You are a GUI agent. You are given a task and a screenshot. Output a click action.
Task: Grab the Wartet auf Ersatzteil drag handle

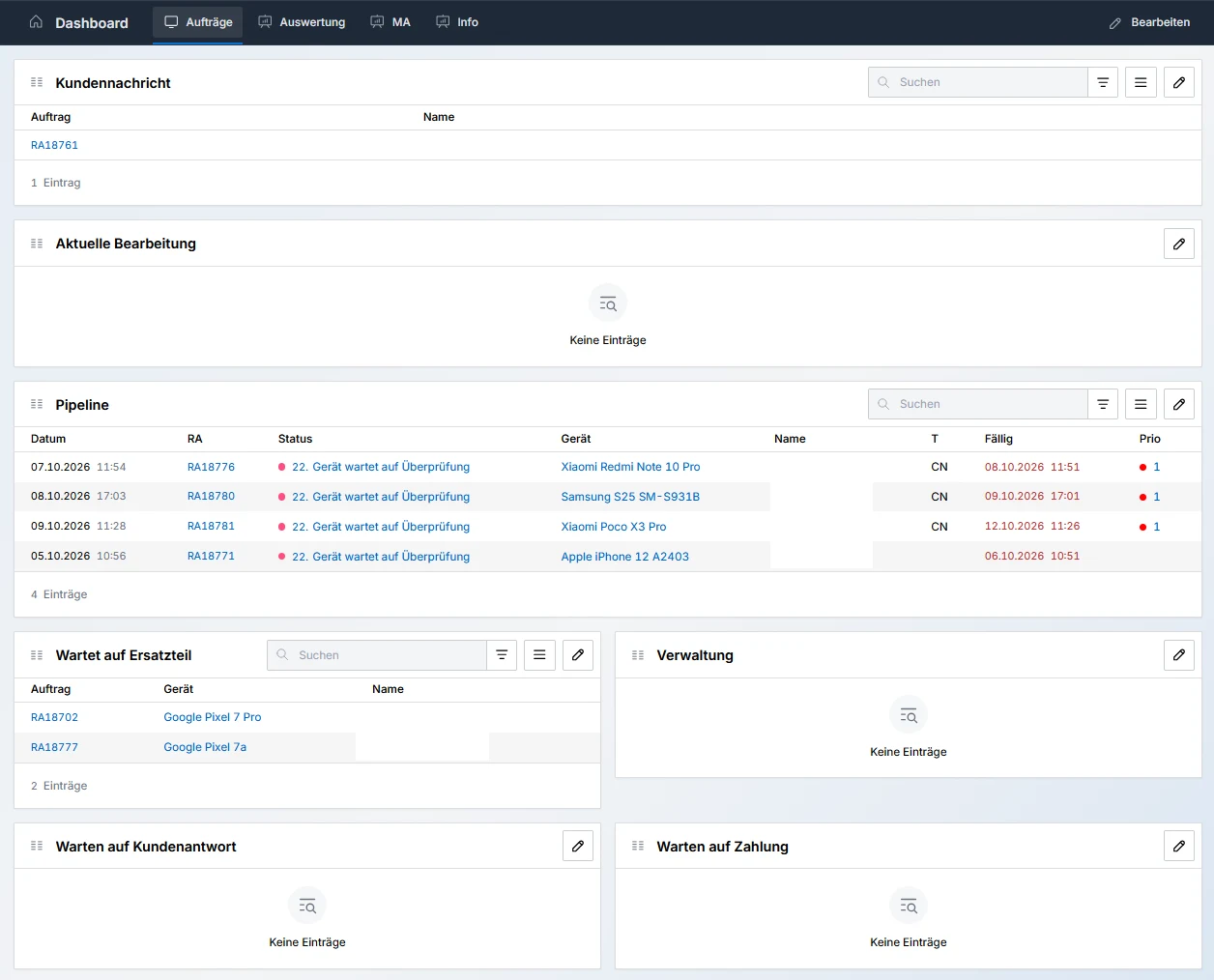37,655
